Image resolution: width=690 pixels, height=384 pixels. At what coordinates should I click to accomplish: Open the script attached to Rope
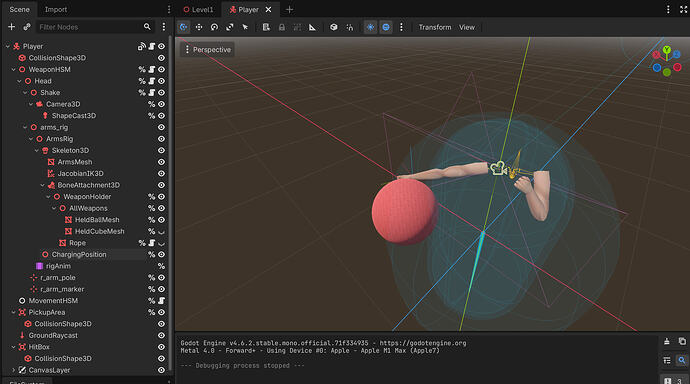click(151, 243)
